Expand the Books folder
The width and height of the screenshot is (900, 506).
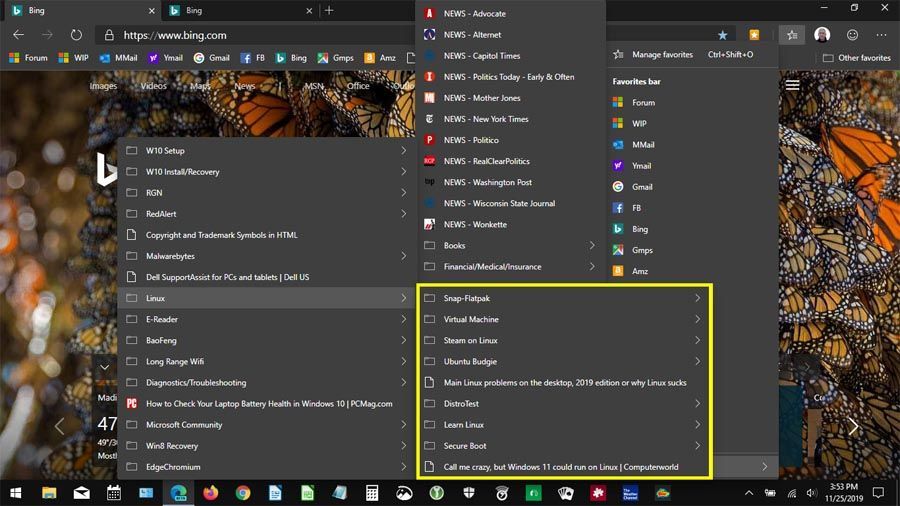[511, 246]
